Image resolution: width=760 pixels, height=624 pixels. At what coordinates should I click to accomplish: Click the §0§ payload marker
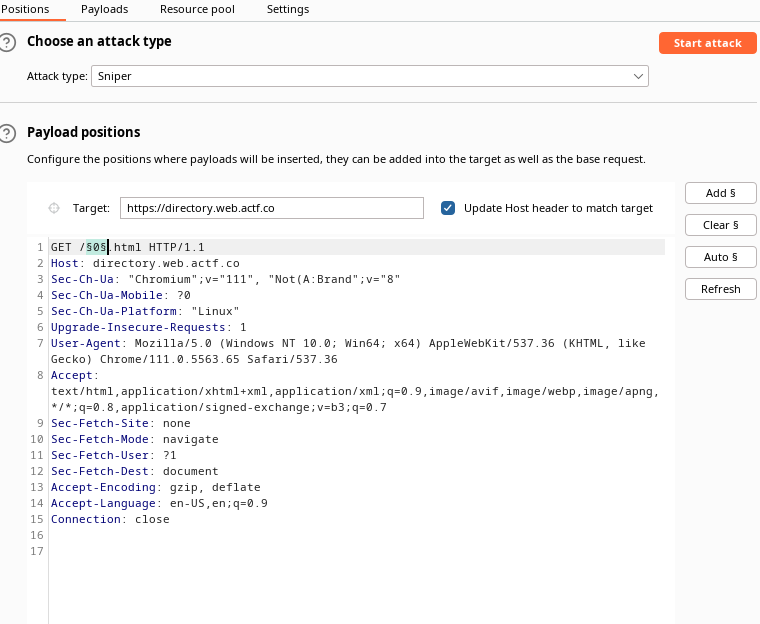click(96, 247)
